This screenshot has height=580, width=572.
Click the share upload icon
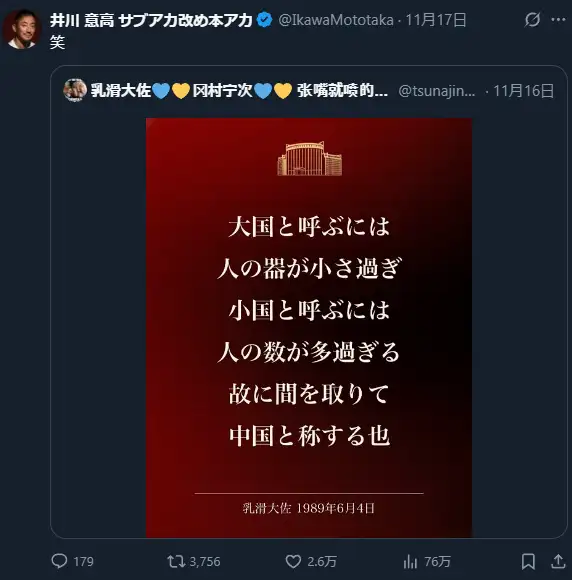558,561
